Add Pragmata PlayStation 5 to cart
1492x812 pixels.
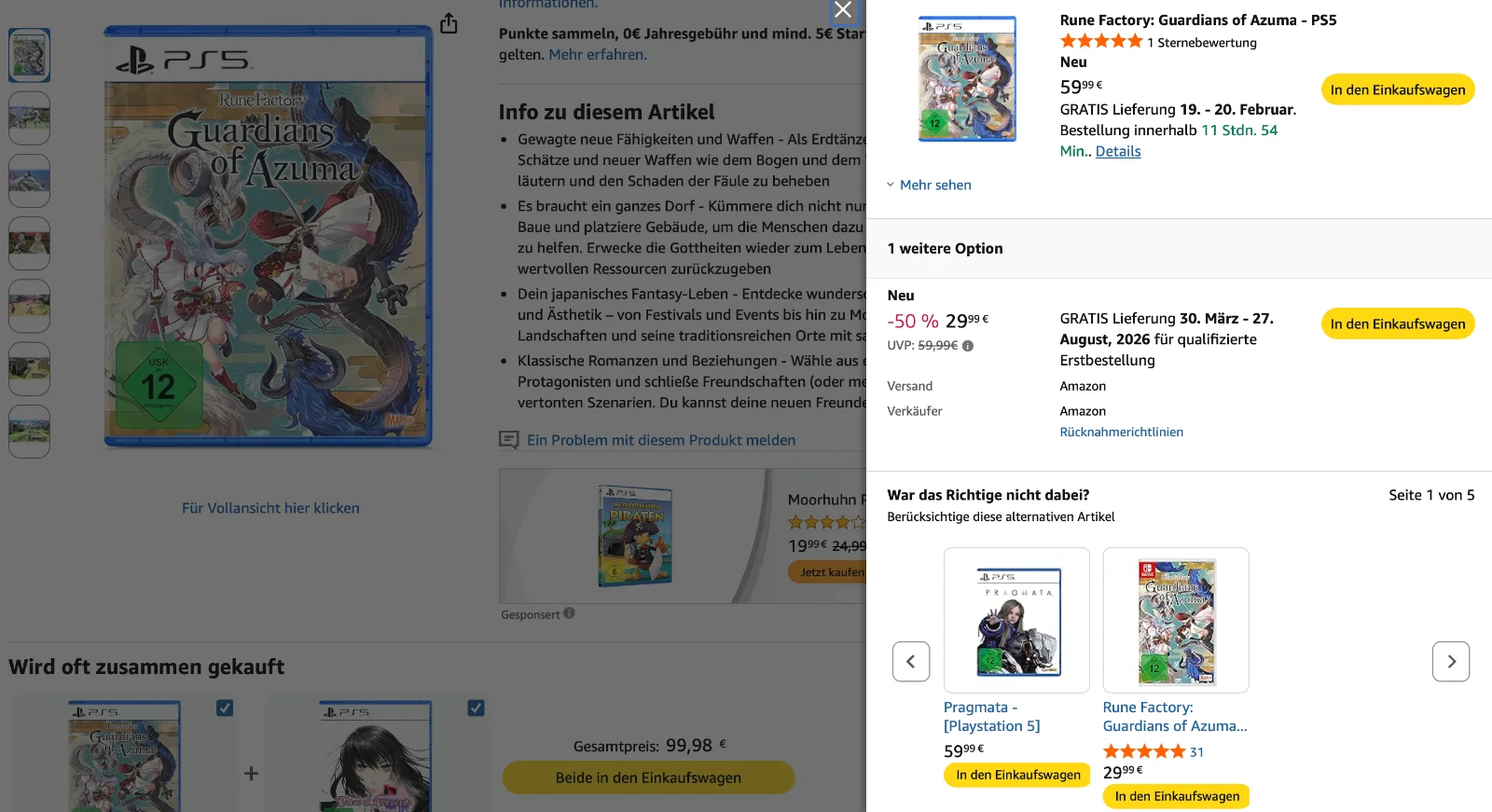click(1016, 775)
